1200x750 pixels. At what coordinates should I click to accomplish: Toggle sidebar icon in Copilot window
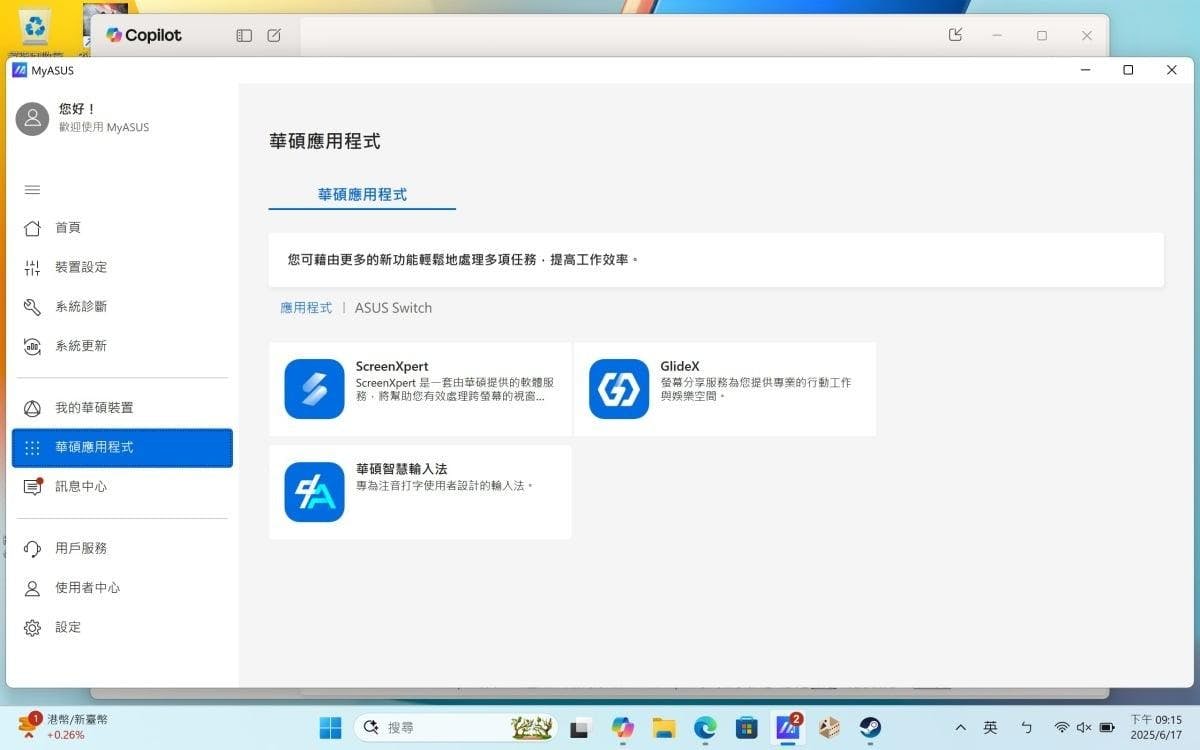pyautogui.click(x=244, y=35)
